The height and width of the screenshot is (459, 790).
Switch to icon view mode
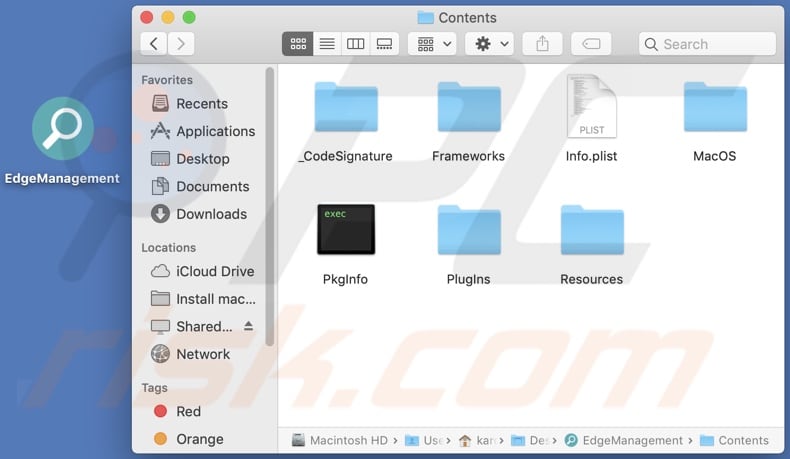[x=297, y=44]
